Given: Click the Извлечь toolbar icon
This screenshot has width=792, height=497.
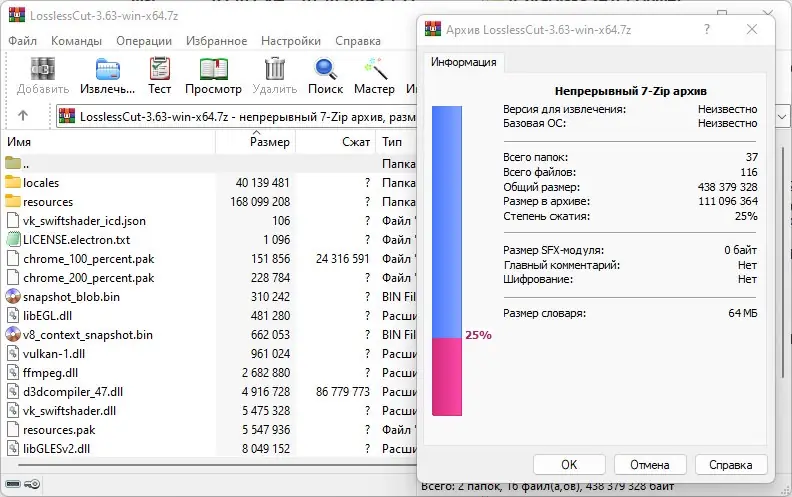Looking at the screenshot, I should pyautogui.click(x=108, y=69).
